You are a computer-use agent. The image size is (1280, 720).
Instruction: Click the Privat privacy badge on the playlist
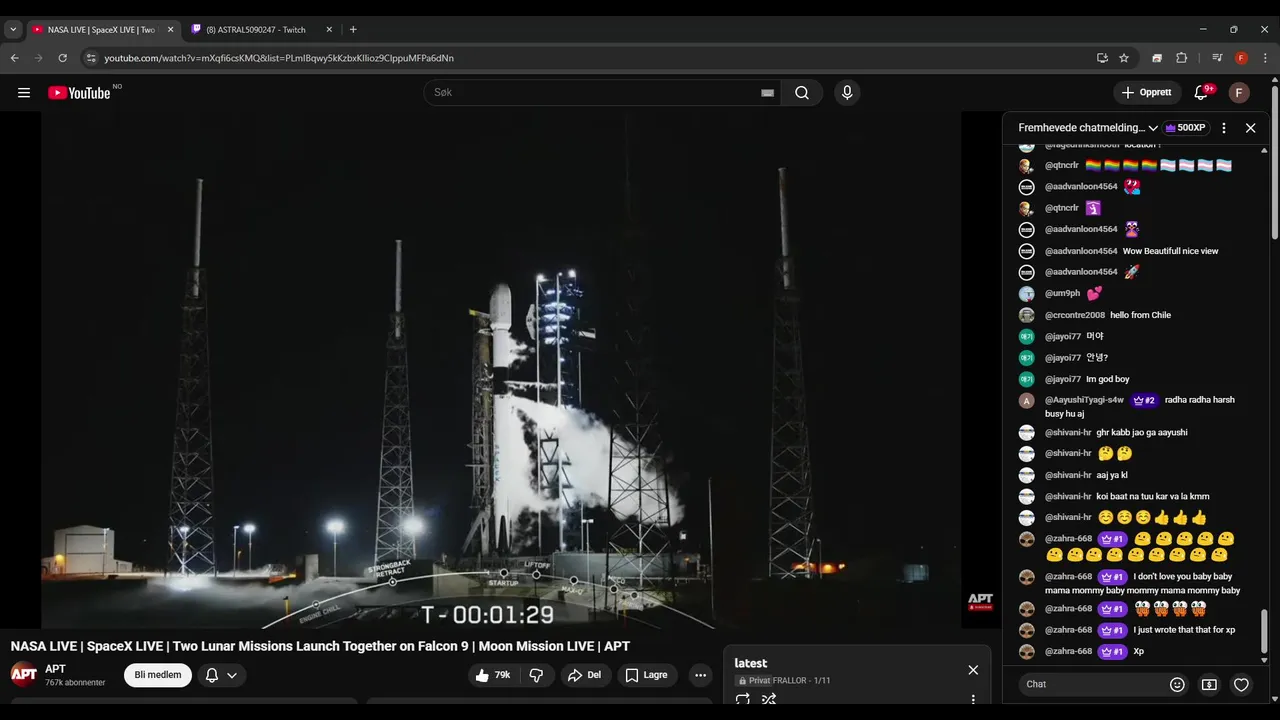pyautogui.click(x=754, y=681)
